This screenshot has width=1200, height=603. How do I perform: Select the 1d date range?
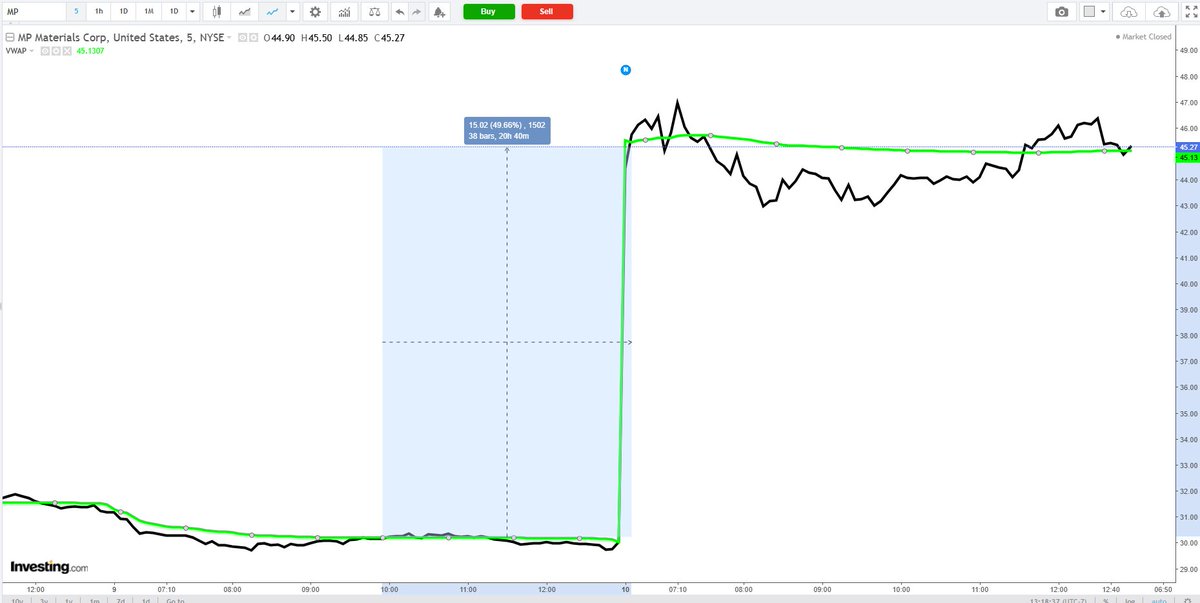[145, 600]
